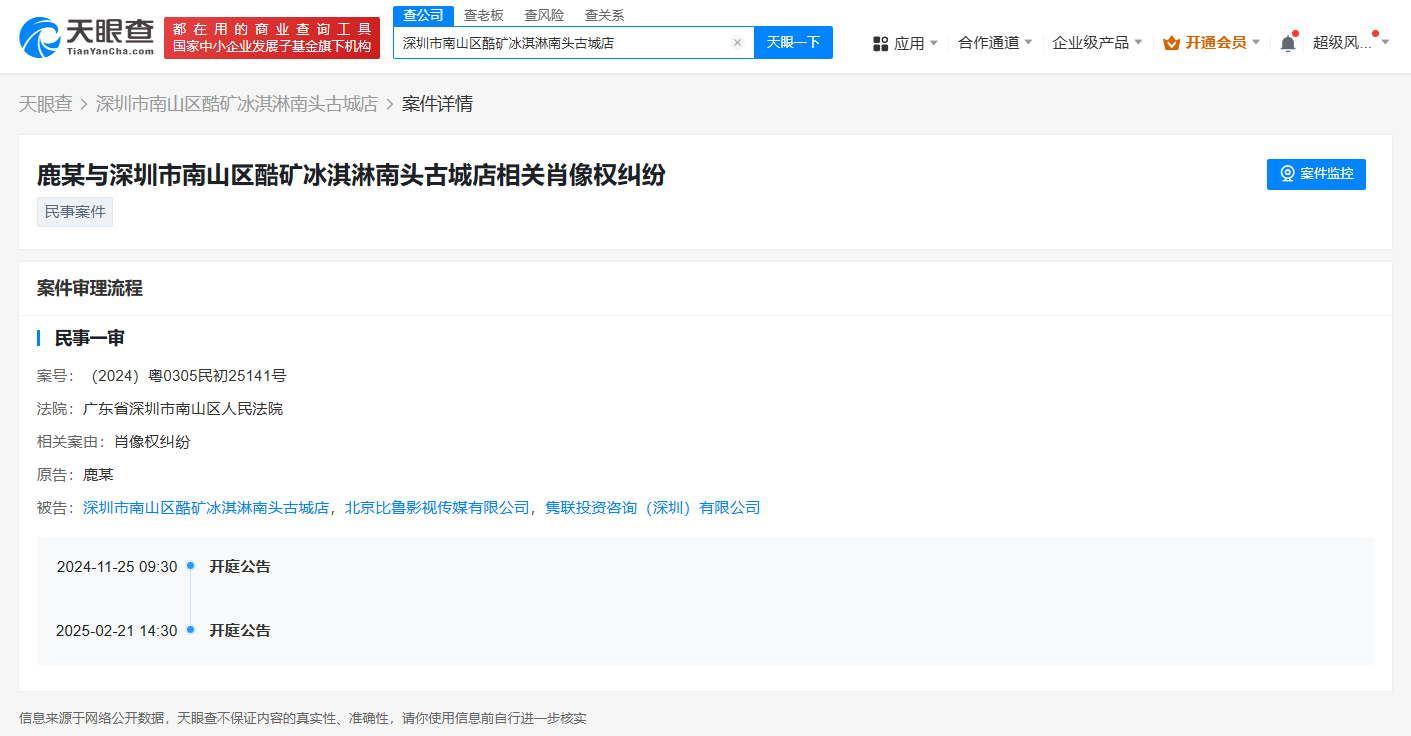
Task: Click the 案件详情 breadcrumb text
Action: tap(437, 104)
